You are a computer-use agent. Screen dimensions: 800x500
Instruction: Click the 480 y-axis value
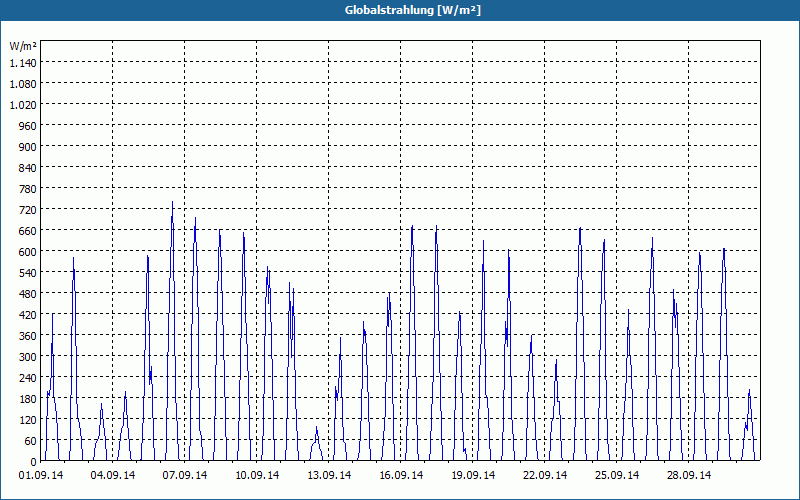[29, 293]
